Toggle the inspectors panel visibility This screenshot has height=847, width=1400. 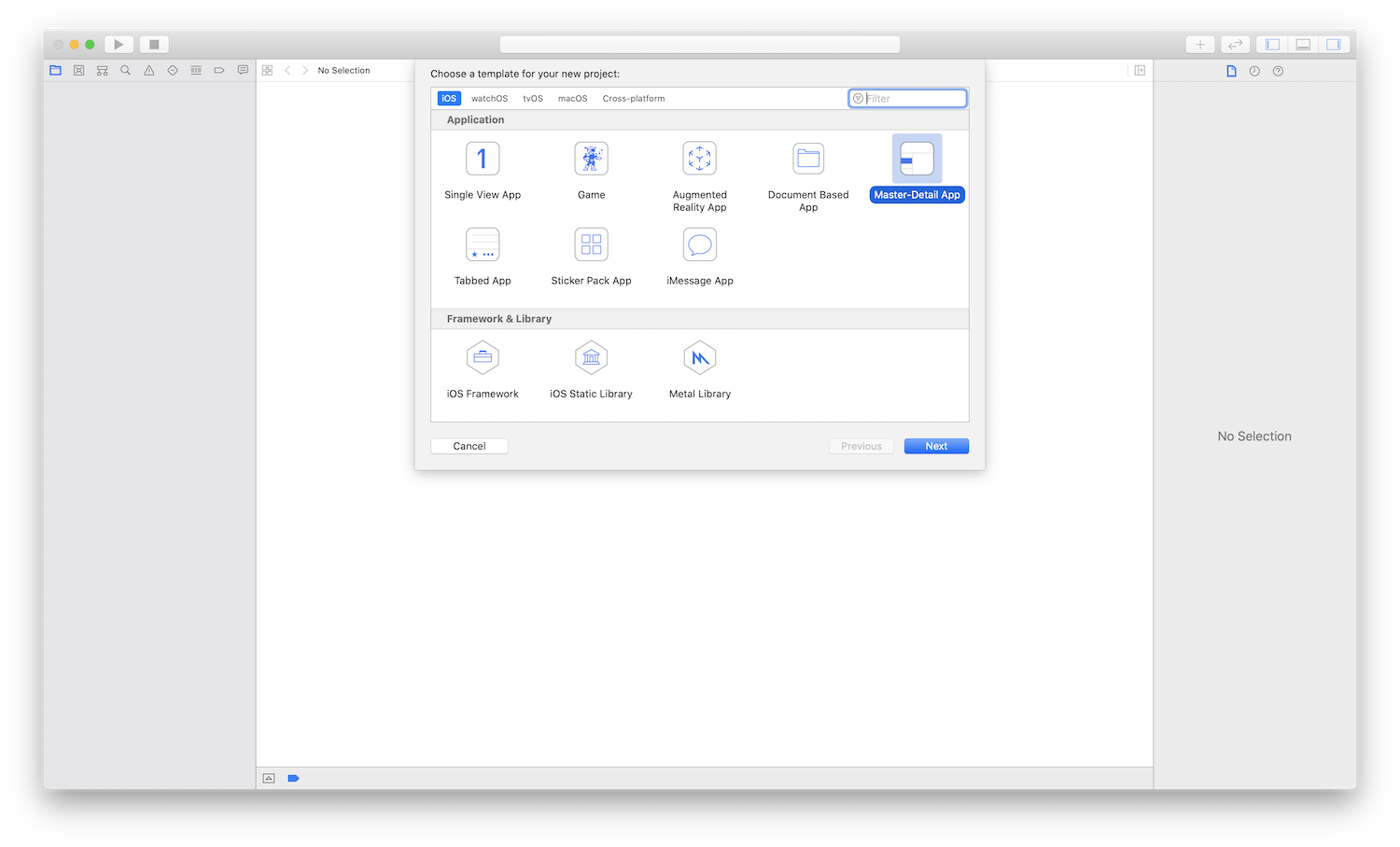(1334, 44)
